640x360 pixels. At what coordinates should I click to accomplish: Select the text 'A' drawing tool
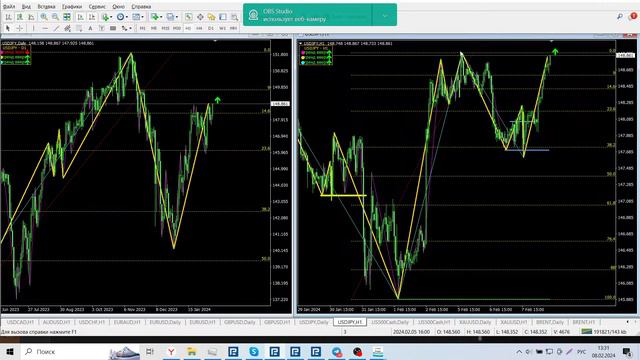90,28
